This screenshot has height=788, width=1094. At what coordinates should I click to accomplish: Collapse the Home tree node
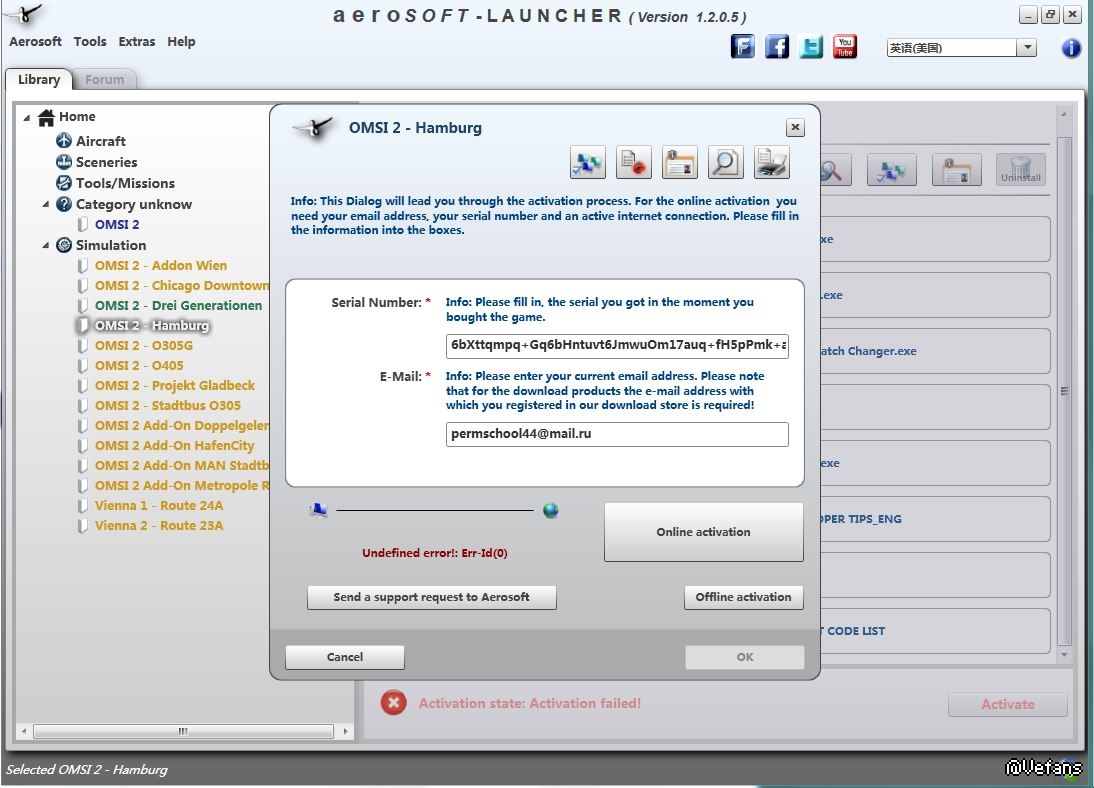[27, 117]
